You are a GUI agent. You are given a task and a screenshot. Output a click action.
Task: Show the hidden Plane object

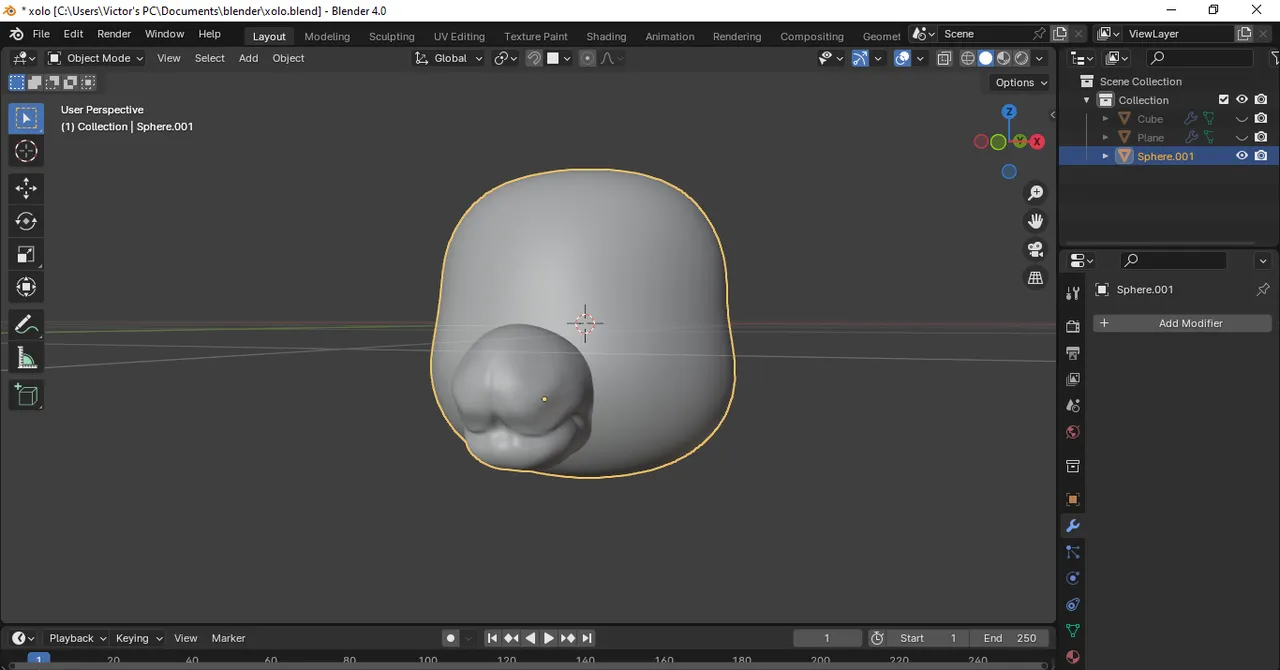1242,138
